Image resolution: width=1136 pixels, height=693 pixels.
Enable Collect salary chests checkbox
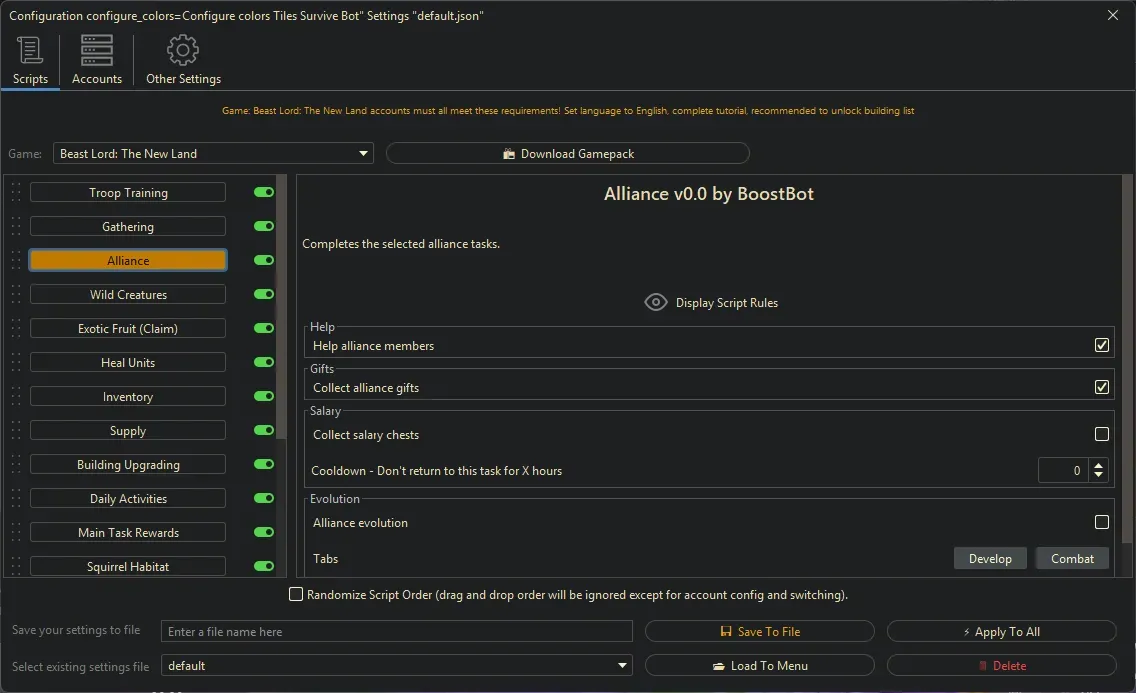point(1102,435)
